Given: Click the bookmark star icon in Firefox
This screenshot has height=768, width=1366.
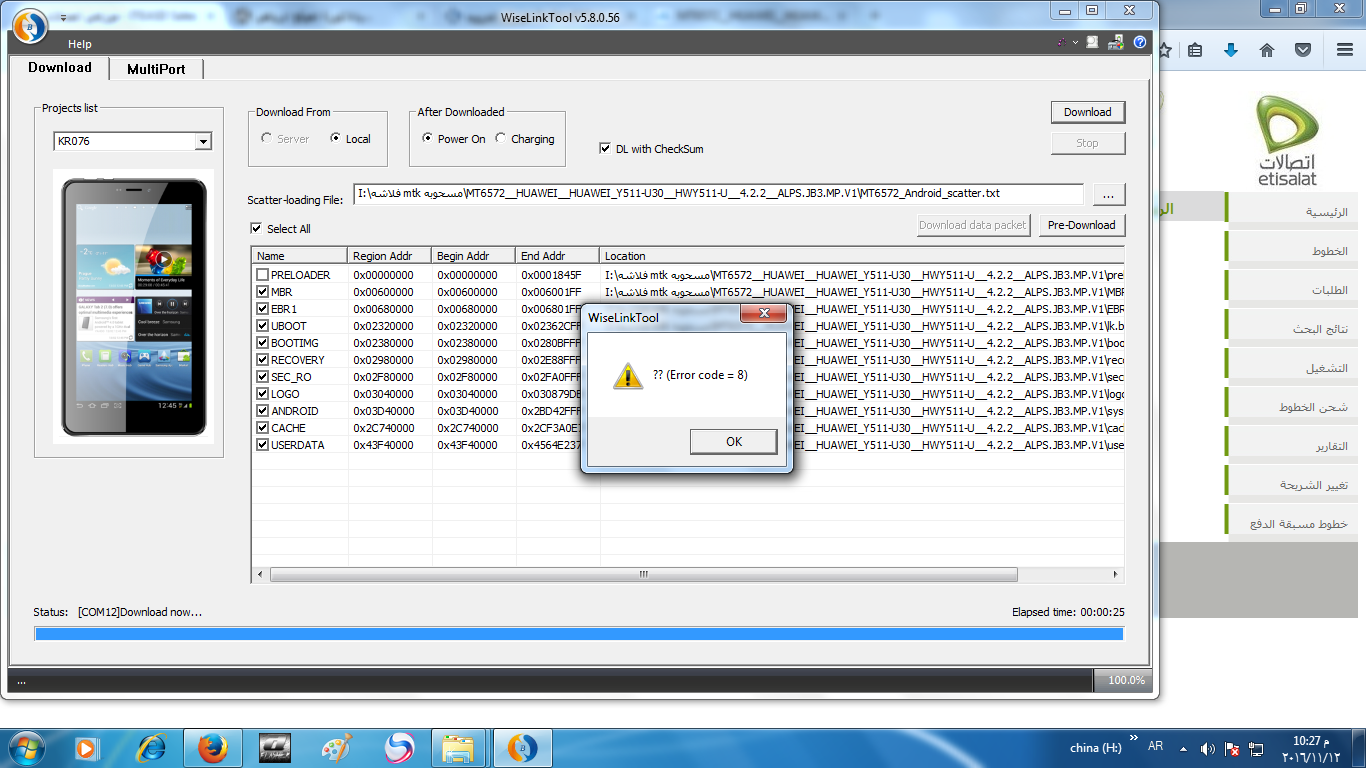Looking at the screenshot, I should tap(1165, 50).
